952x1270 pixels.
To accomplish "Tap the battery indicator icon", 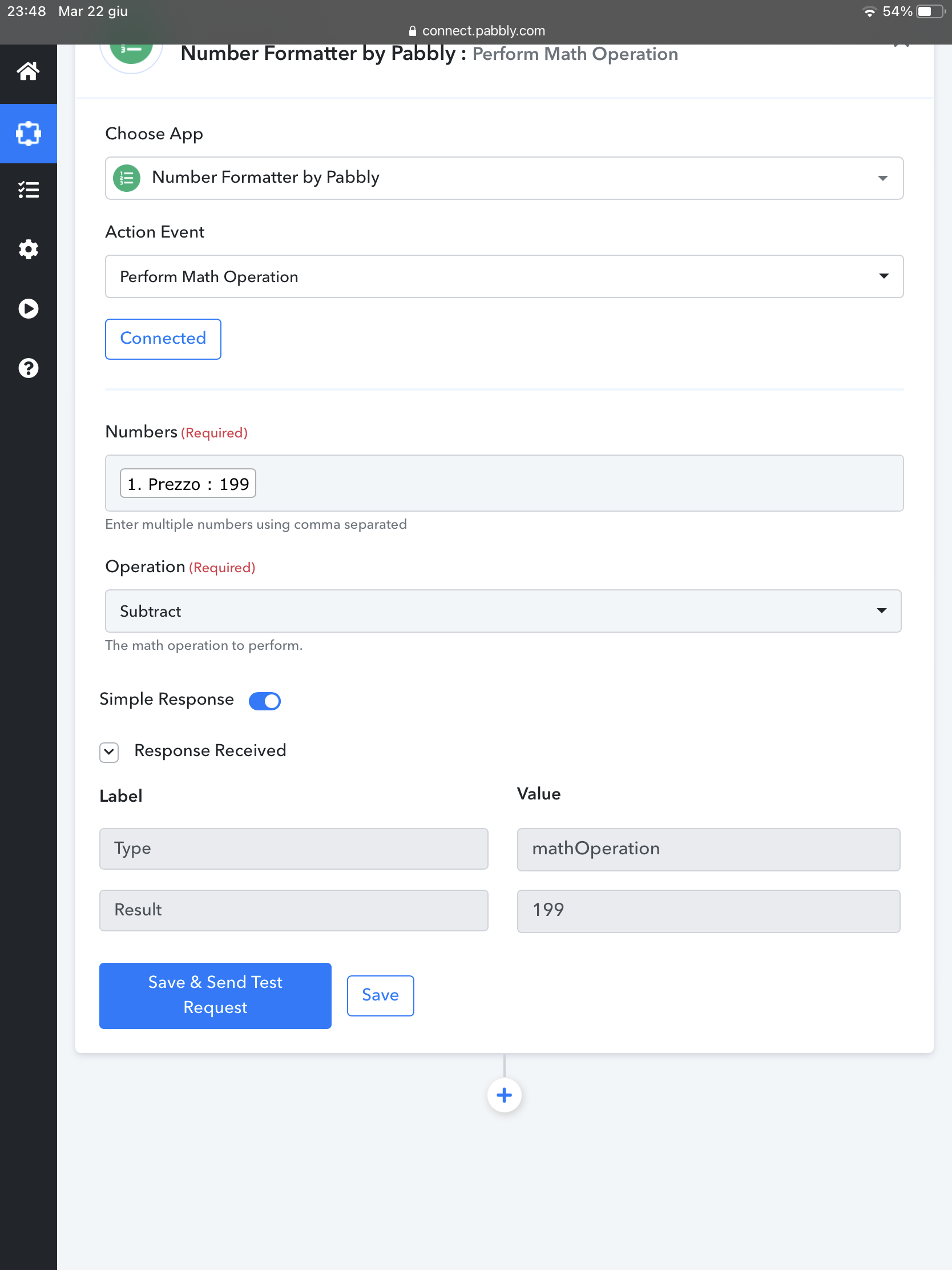I will (930, 11).
